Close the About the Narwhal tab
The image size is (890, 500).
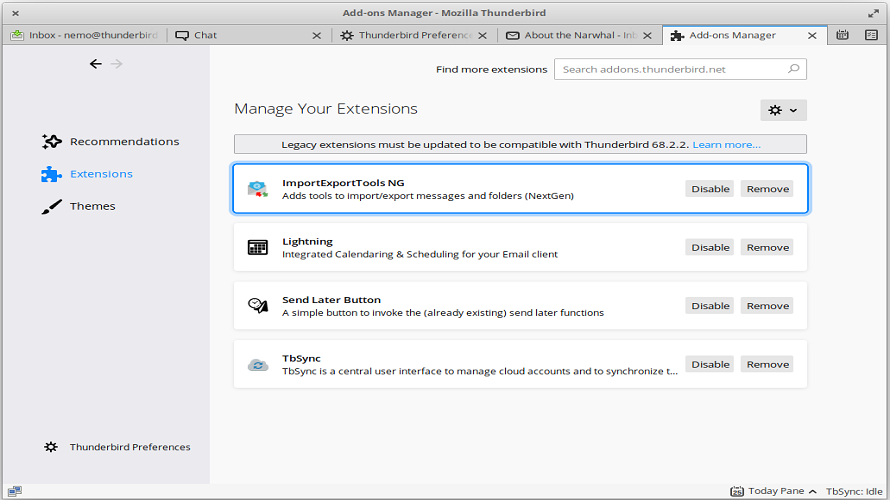coord(647,35)
